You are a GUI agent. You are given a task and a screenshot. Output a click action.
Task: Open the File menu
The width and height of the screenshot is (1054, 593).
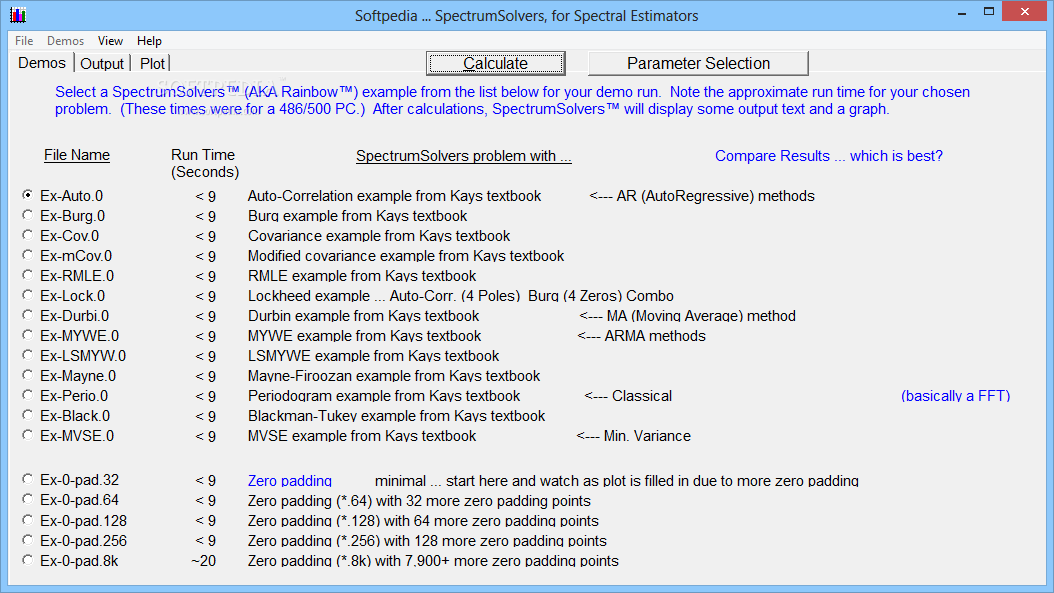point(24,41)
